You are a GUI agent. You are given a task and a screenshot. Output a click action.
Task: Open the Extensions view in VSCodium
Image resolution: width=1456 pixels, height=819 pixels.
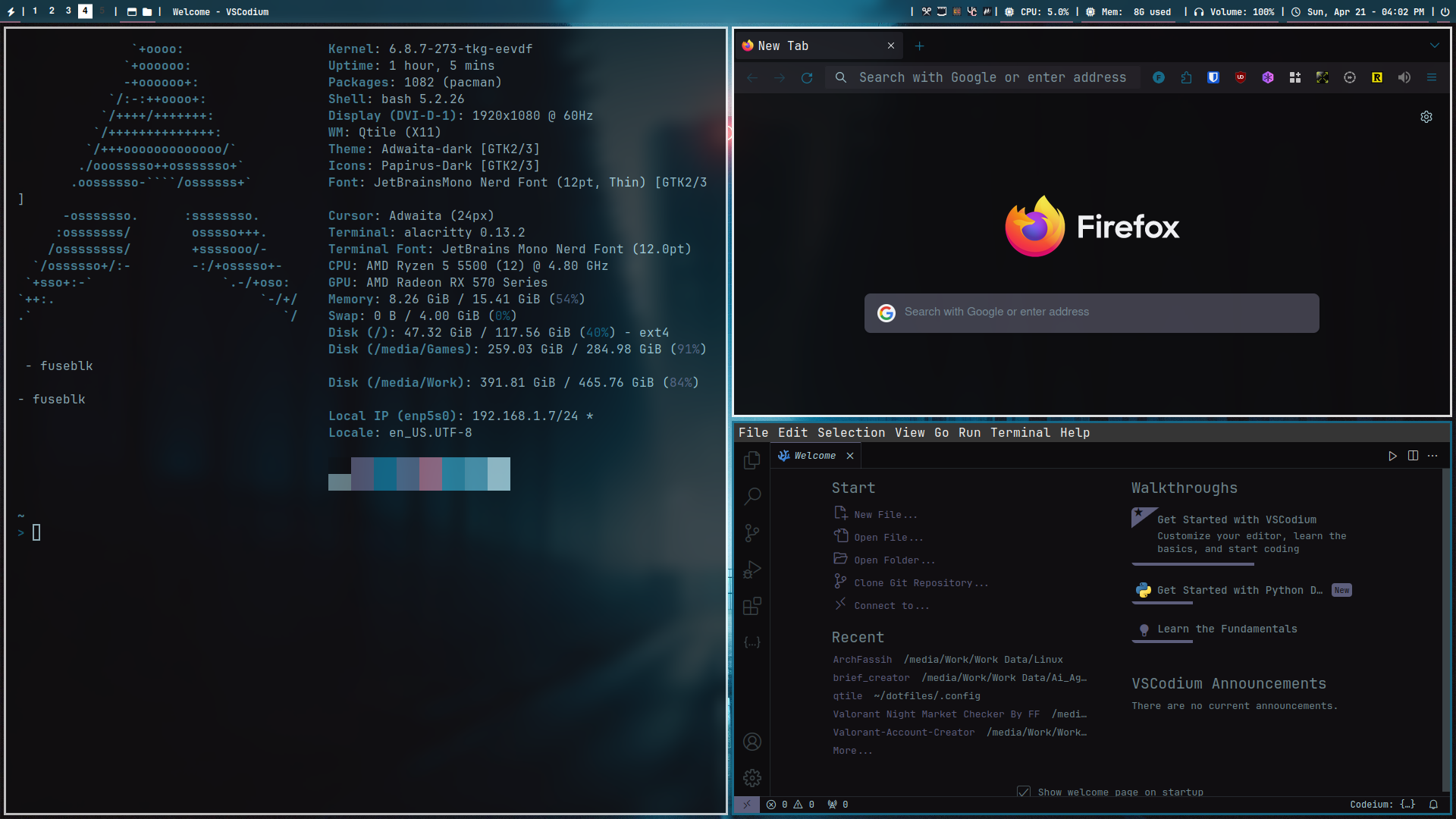pyautogui.click(x=752, y=606)
